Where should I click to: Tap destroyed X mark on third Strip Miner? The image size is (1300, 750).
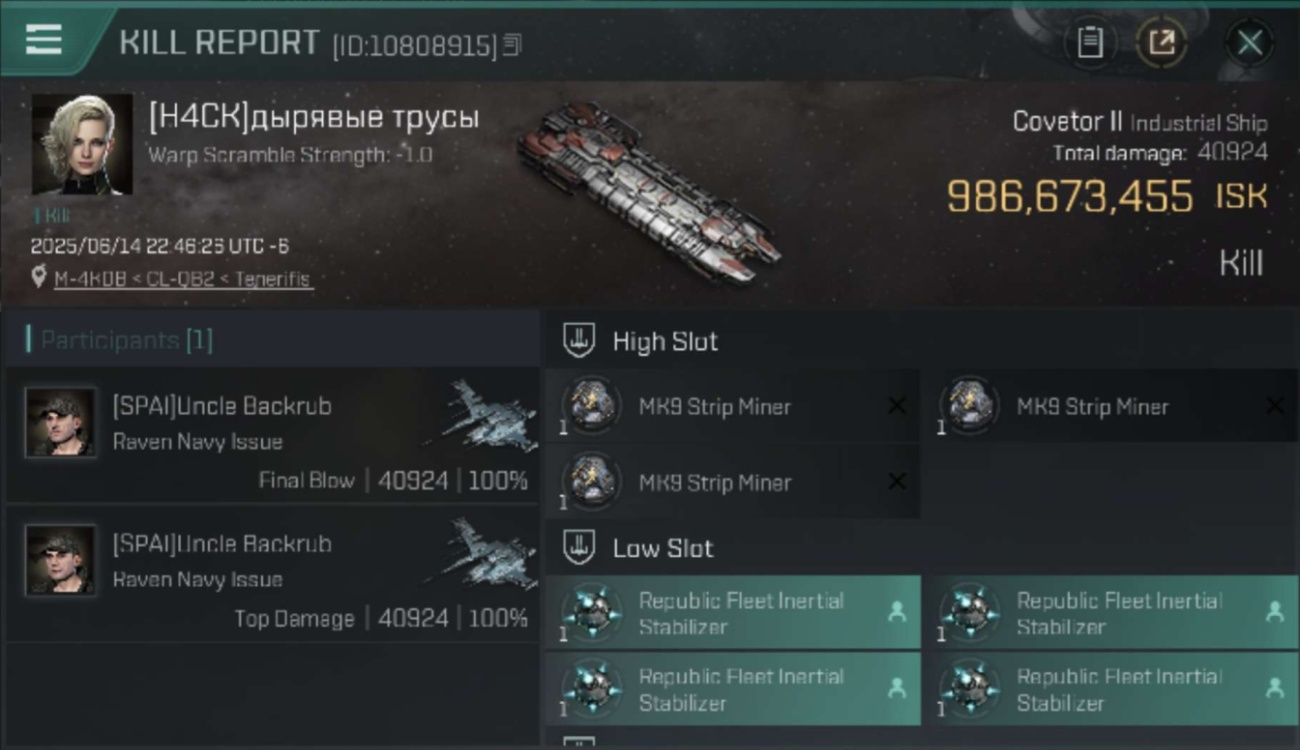(x=897, y=482)
